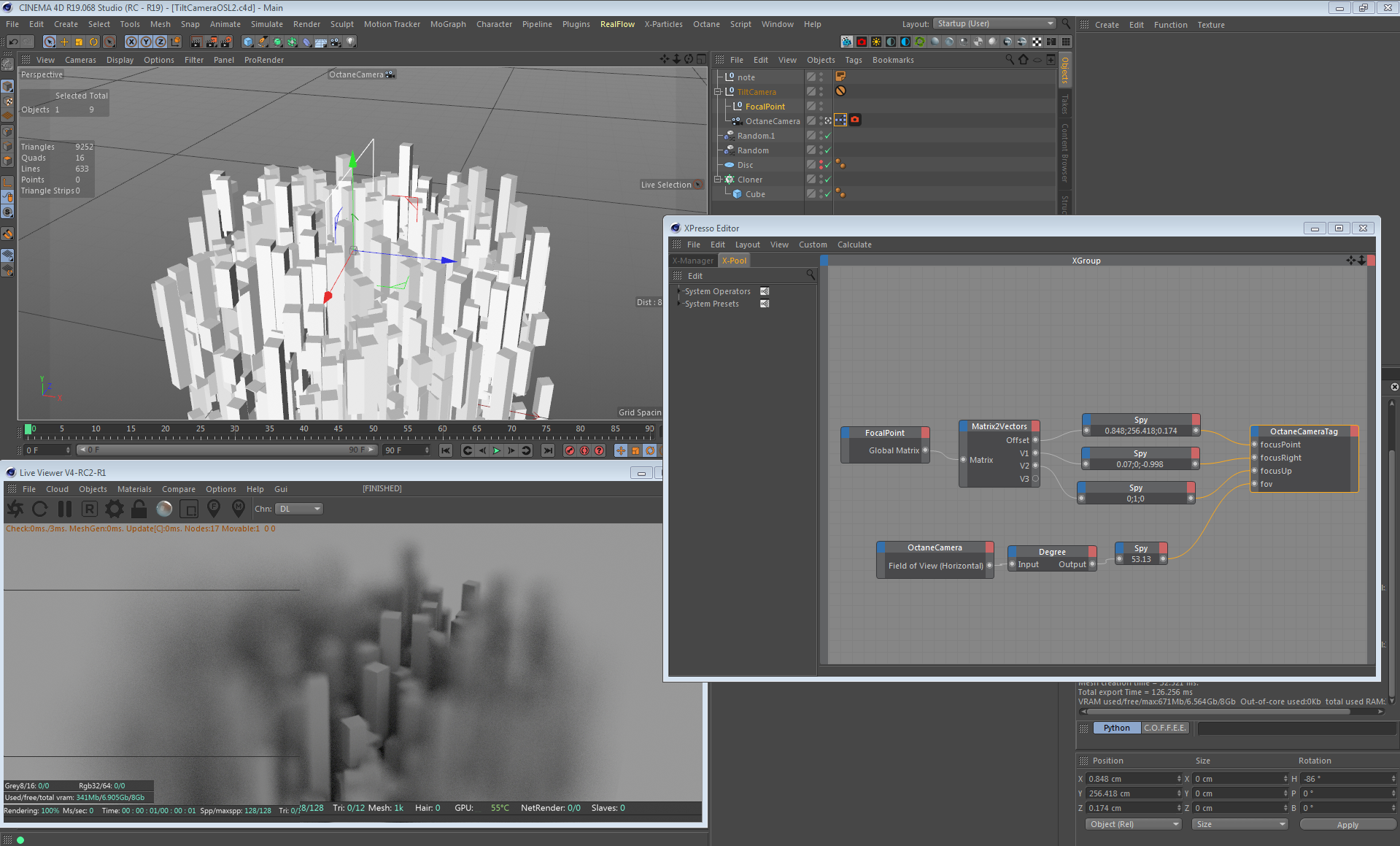Viewport: 1400px width, 846px height.
Task: Open the Materials menu in Live Viewer
Action: pyautogui.click(x=134, y=489)
